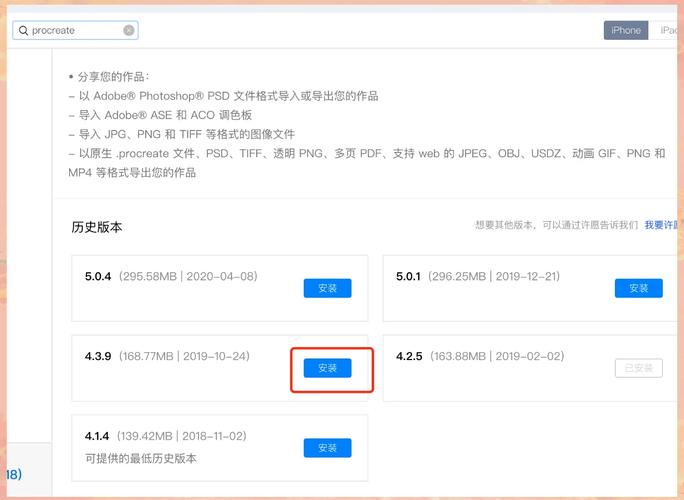Select version number 5.0.1 text

[408, 276]
